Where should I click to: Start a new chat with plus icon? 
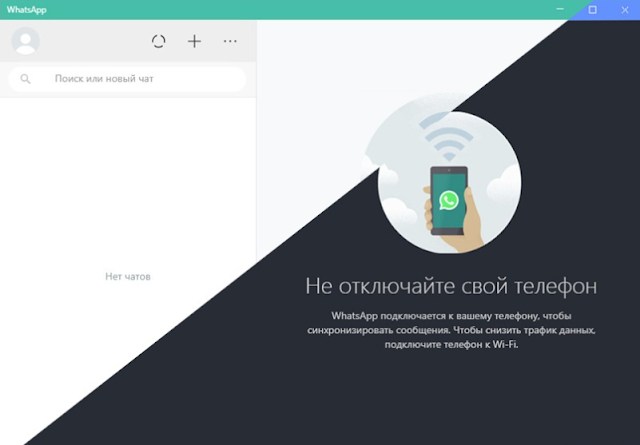[194, 41]
